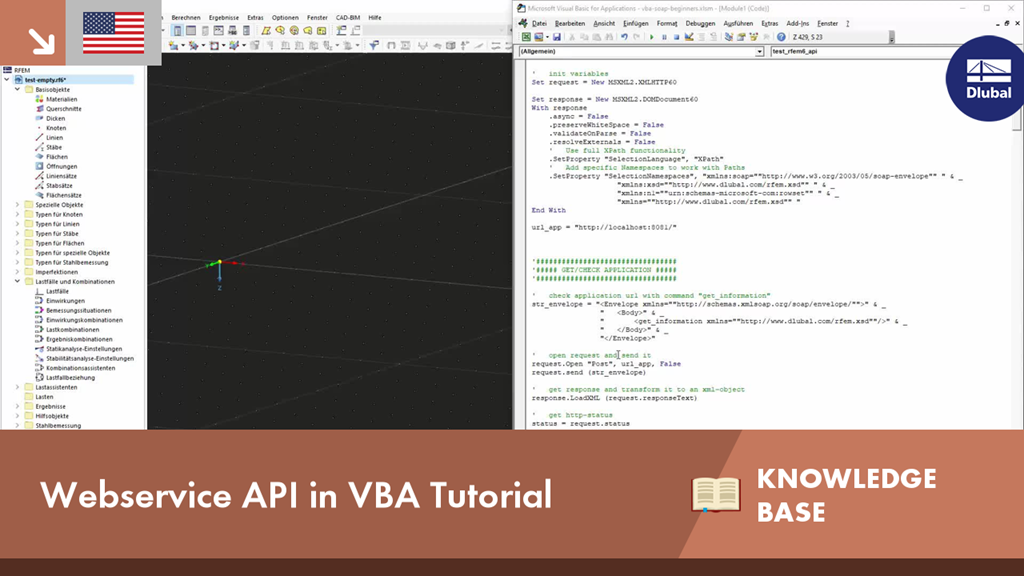
Task: Select Flächensätze in the navigator tree
Action: (64, 195)
